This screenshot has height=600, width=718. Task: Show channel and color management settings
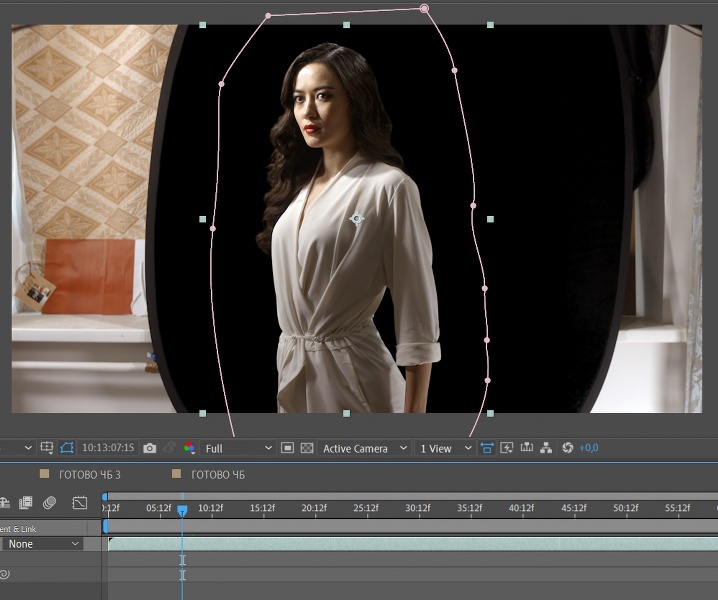[189, 448]
